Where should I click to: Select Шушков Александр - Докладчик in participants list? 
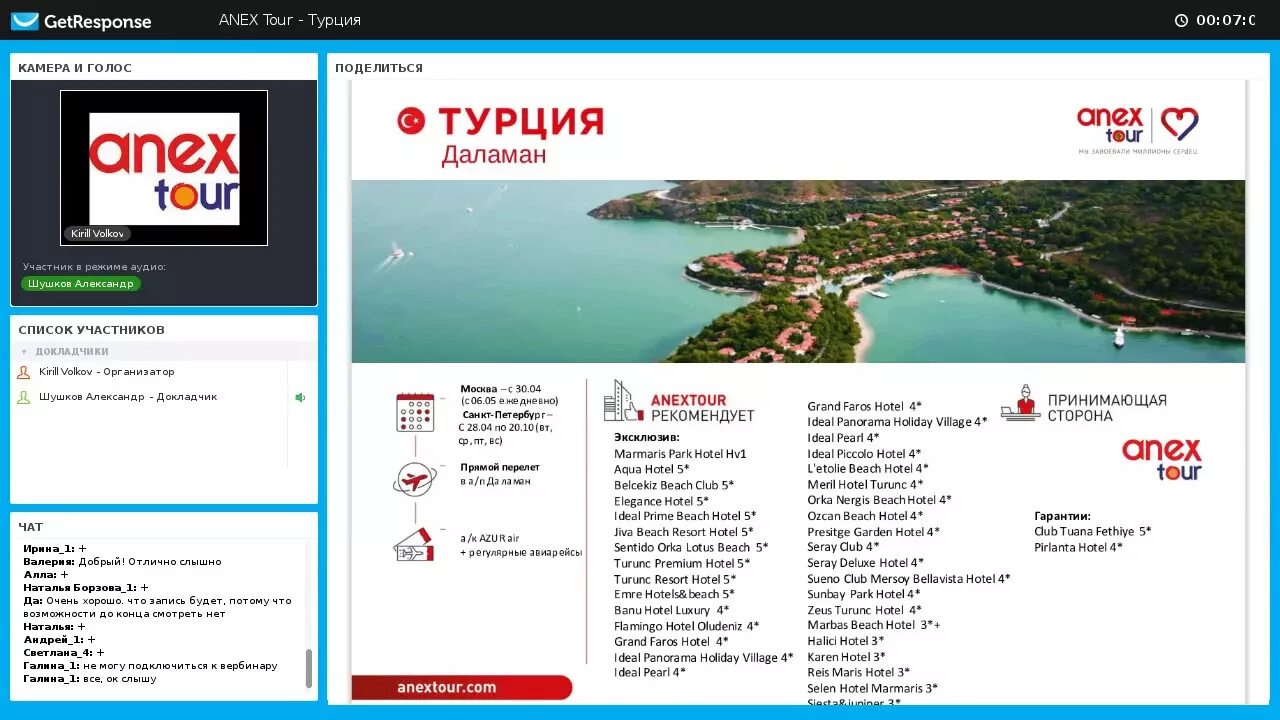pos(128,397)
